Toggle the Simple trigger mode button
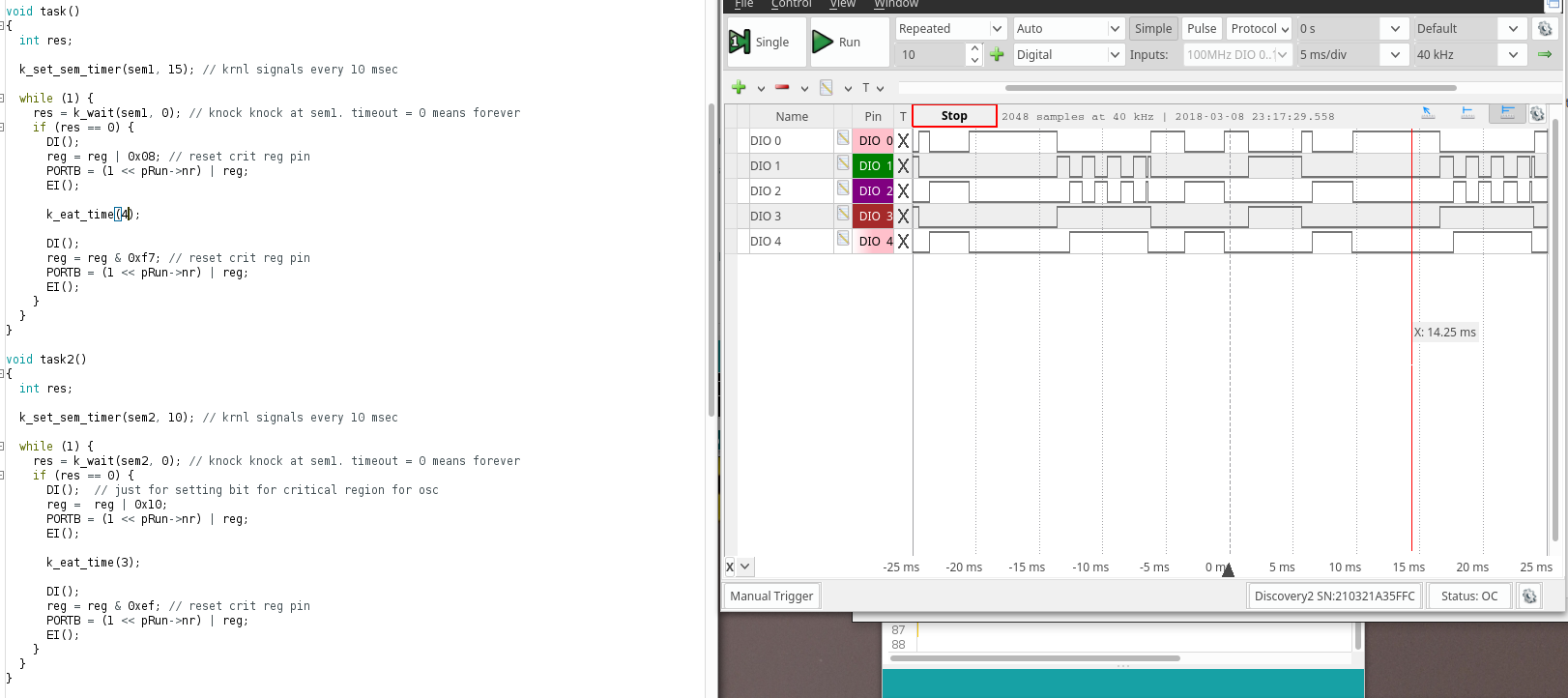Viewport: 1568px width, 698px height. [1152, 29]
